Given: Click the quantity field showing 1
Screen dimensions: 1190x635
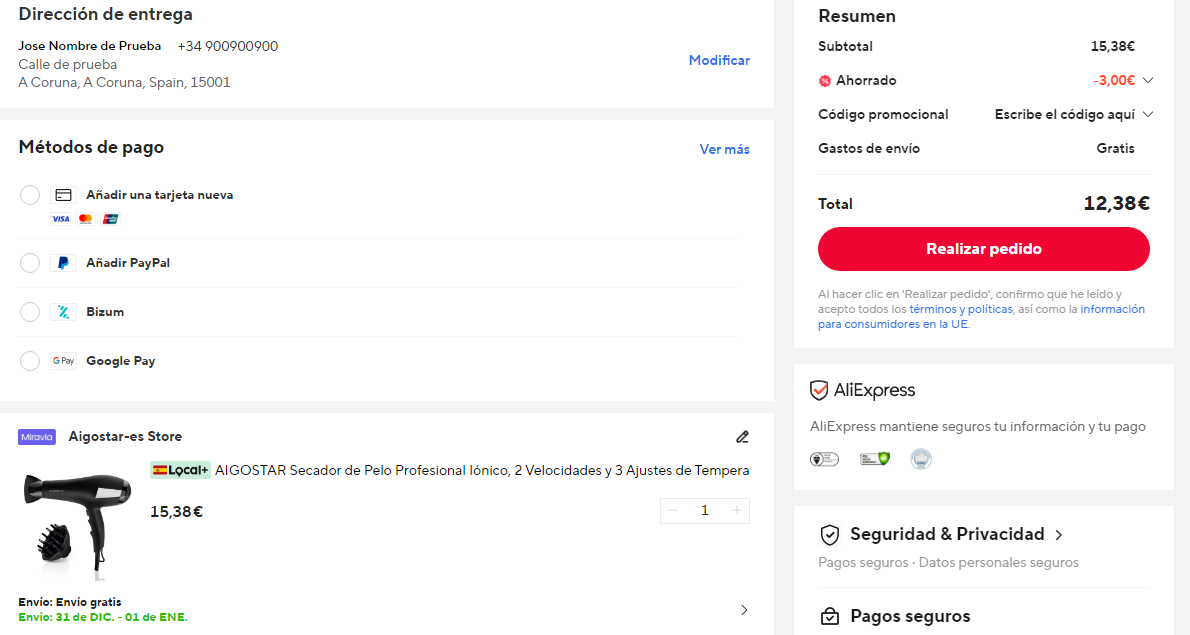Looking at the screenshot, I should click(x=704, y=511).
